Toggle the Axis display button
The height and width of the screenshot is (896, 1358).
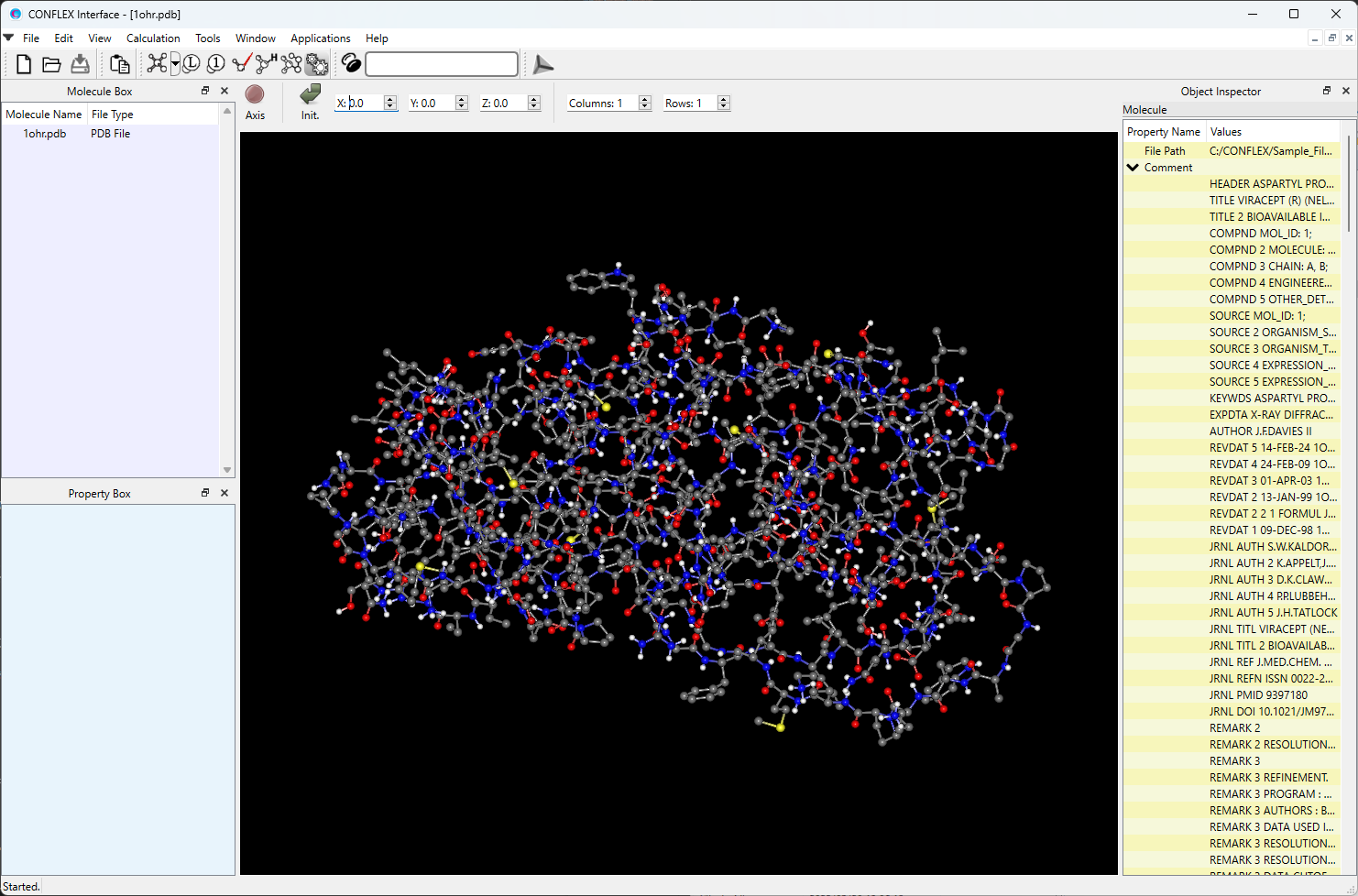[255, 94]
